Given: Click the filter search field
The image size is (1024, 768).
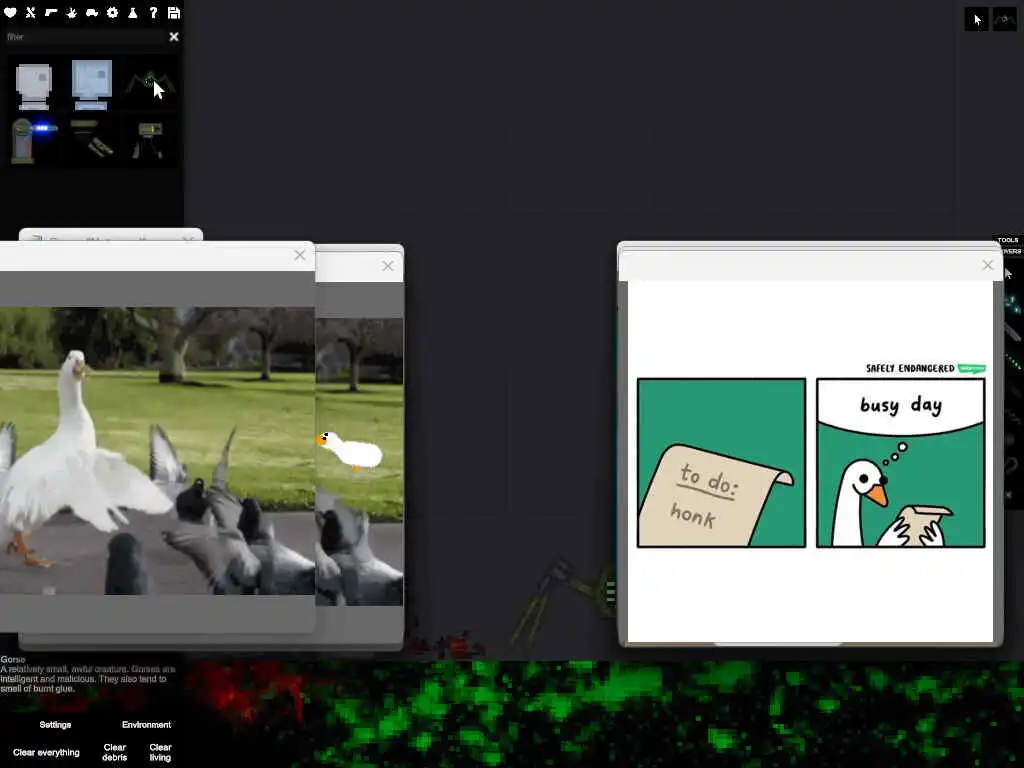Looking at the screenshot, I should tap(85, 37).
